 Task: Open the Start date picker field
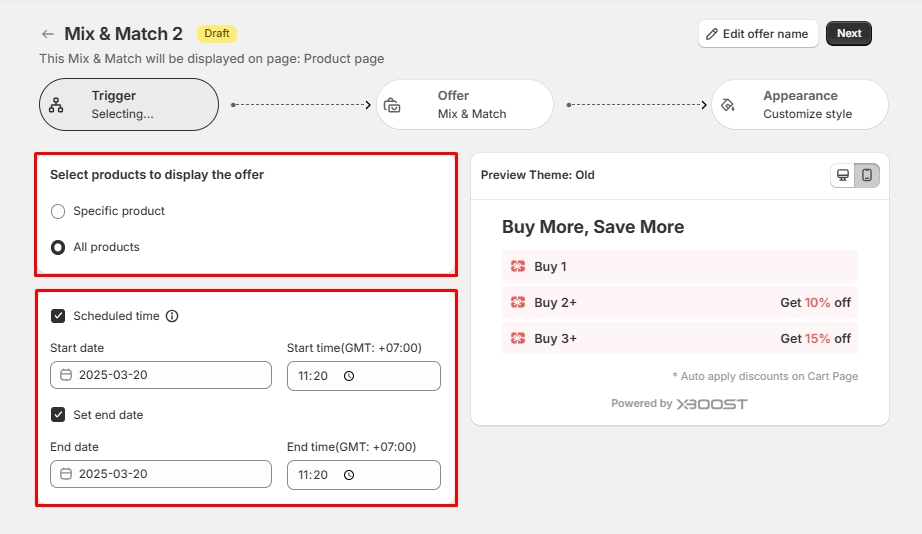tap(161, 375)
